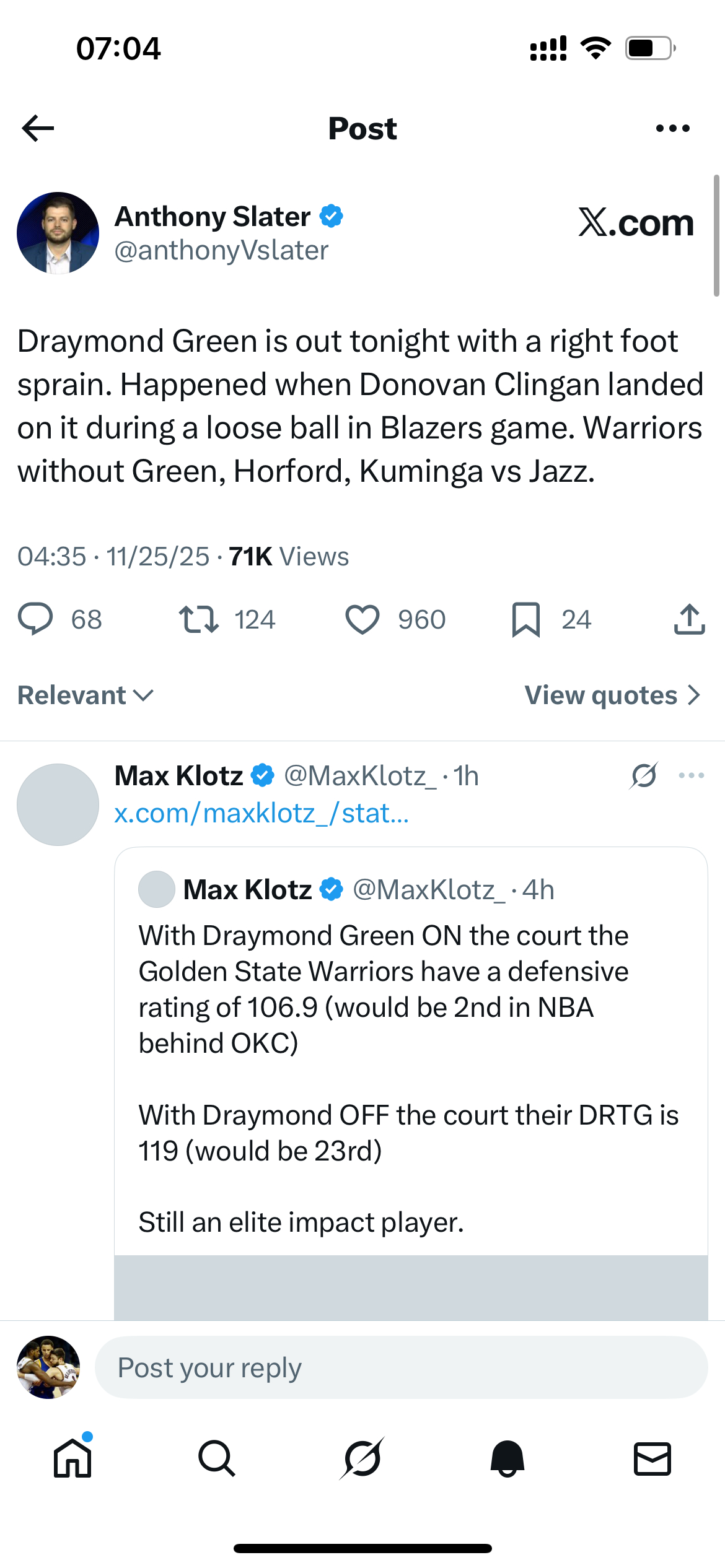Switch to the Search tab
Viewport: 725px width, 1568px height.
pos(217,1458)
